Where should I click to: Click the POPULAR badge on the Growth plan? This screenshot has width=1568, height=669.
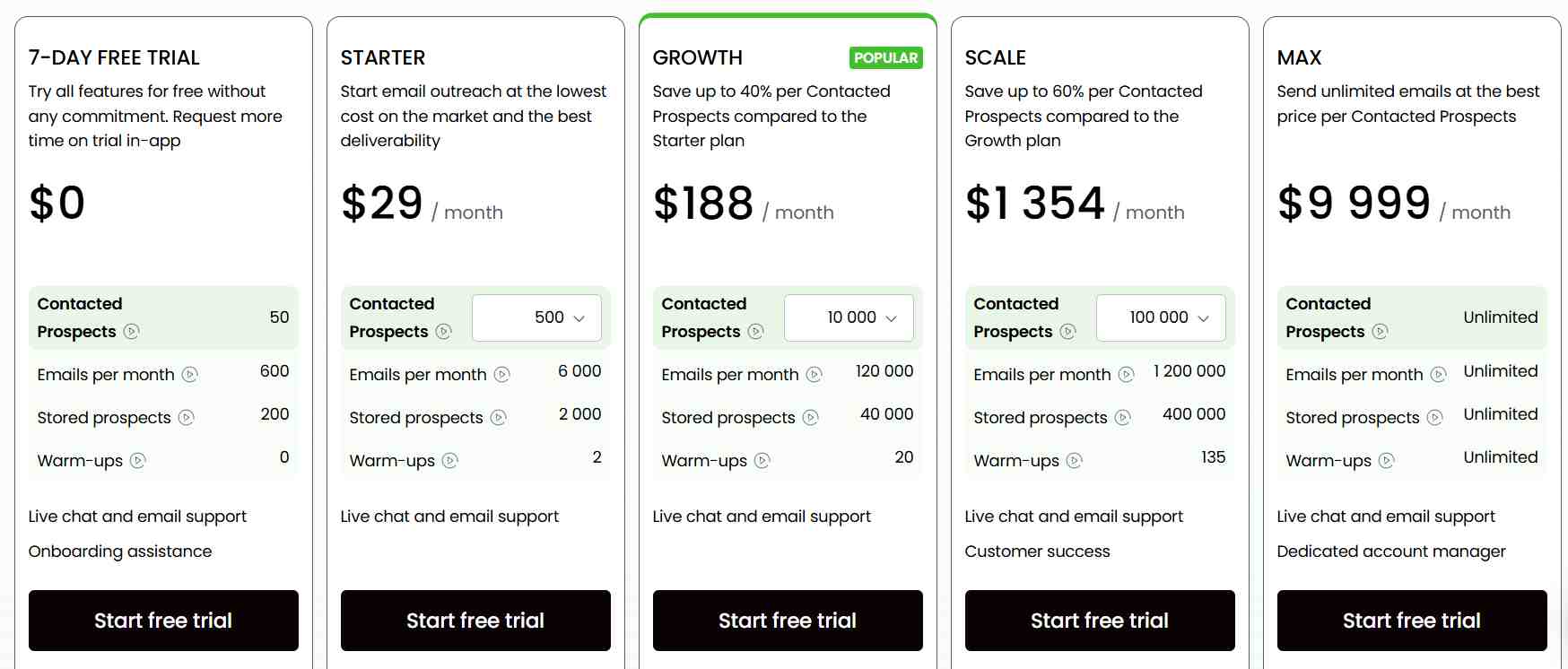886,57
